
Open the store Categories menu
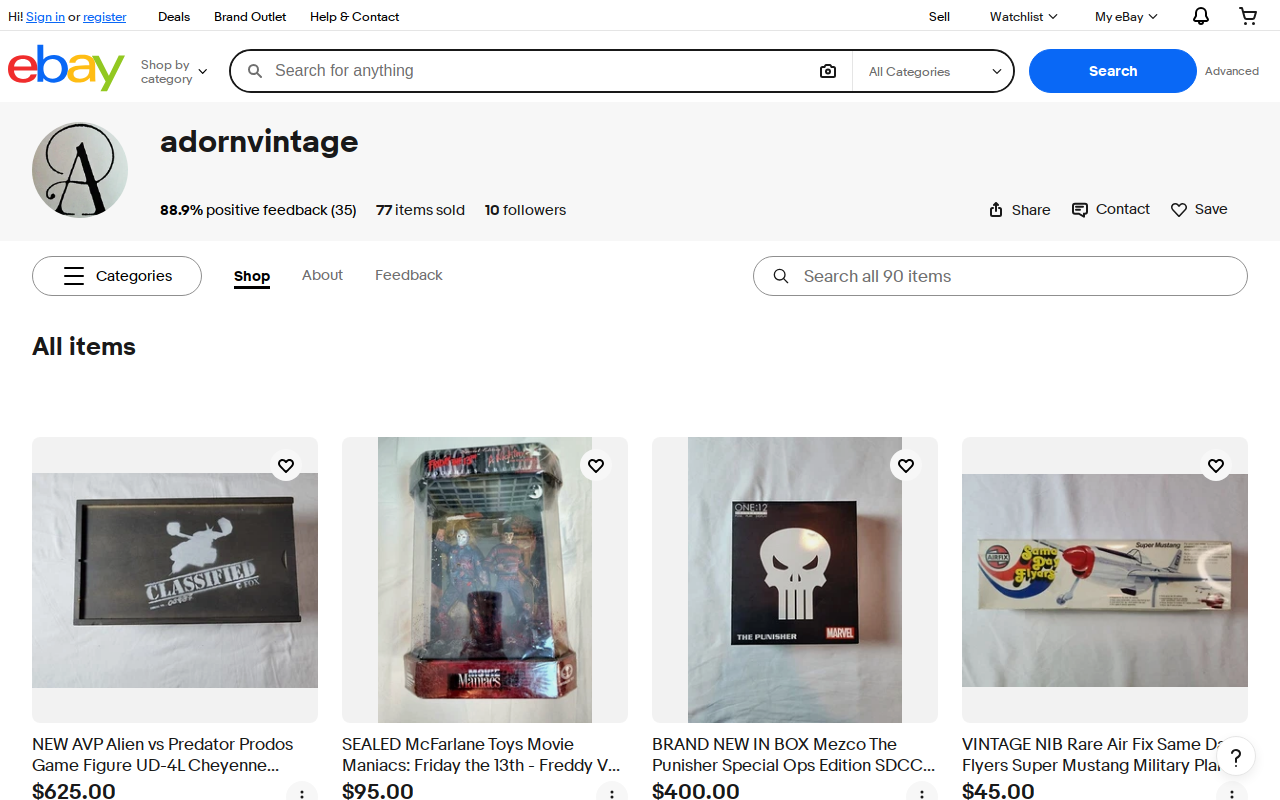pyautogui.click(x=117, y=276)
